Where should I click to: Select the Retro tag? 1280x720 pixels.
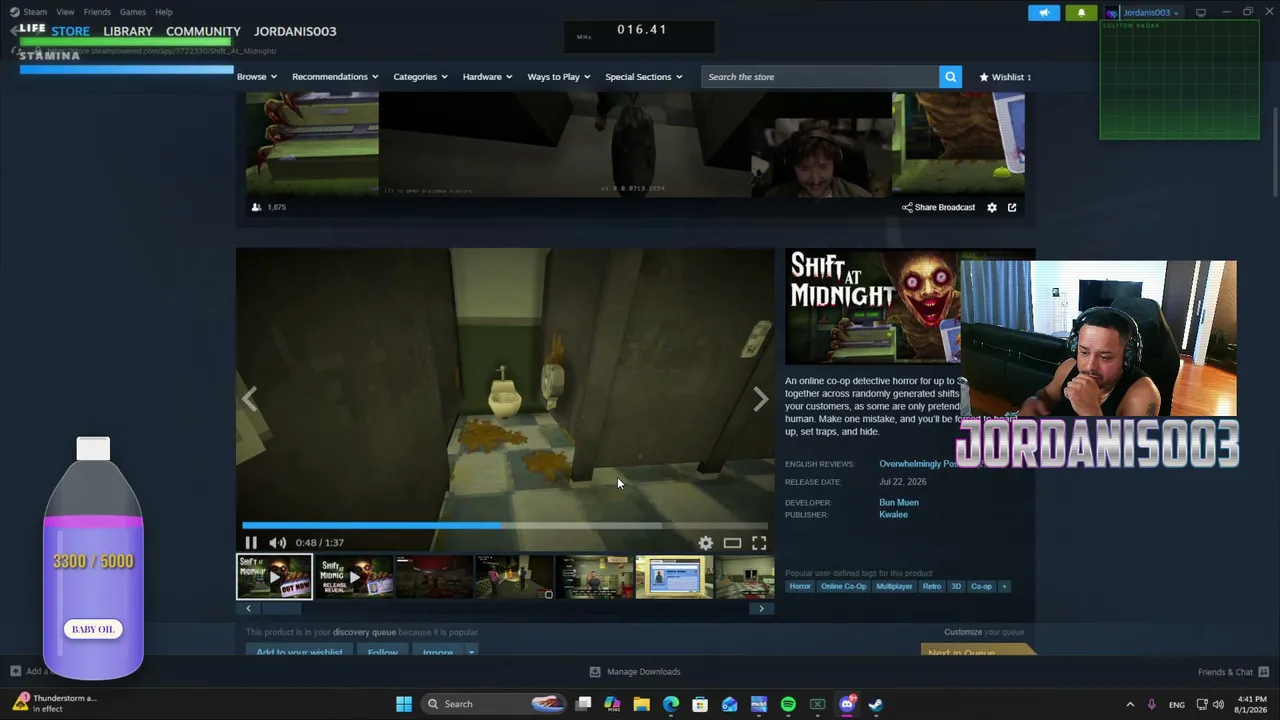tap(932, 586)
